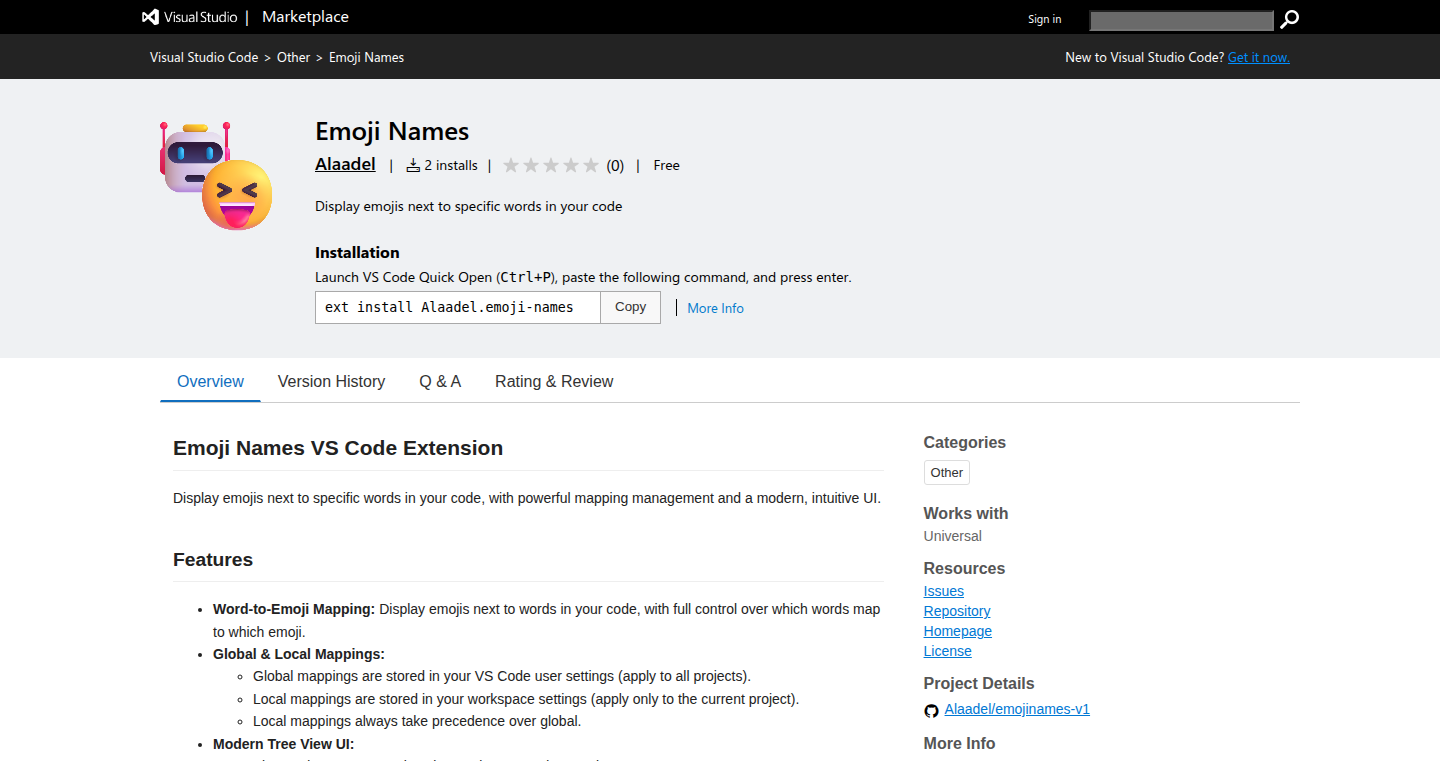This screenshot has width=1440, height=761.
Task: Copy the install command
Action: (630, 307)
